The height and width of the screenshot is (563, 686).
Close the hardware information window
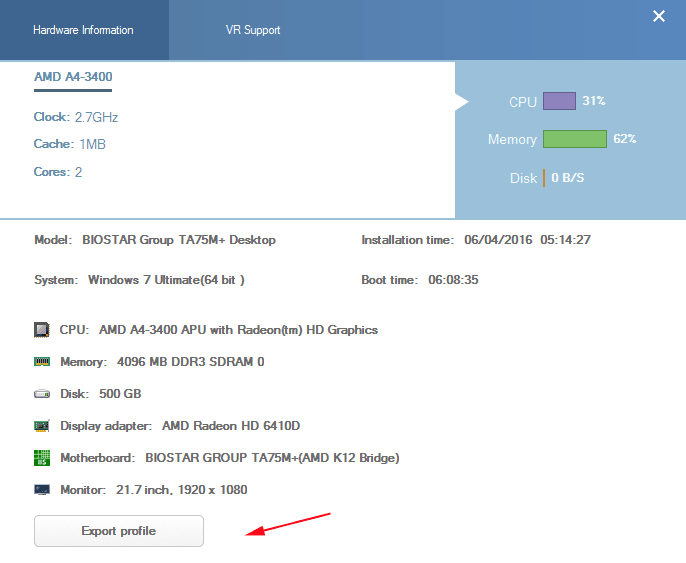[658, 17]
